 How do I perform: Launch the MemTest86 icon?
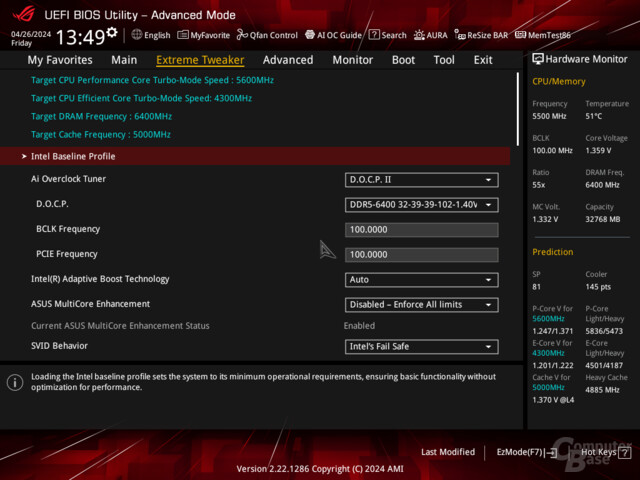coord(520,35)
